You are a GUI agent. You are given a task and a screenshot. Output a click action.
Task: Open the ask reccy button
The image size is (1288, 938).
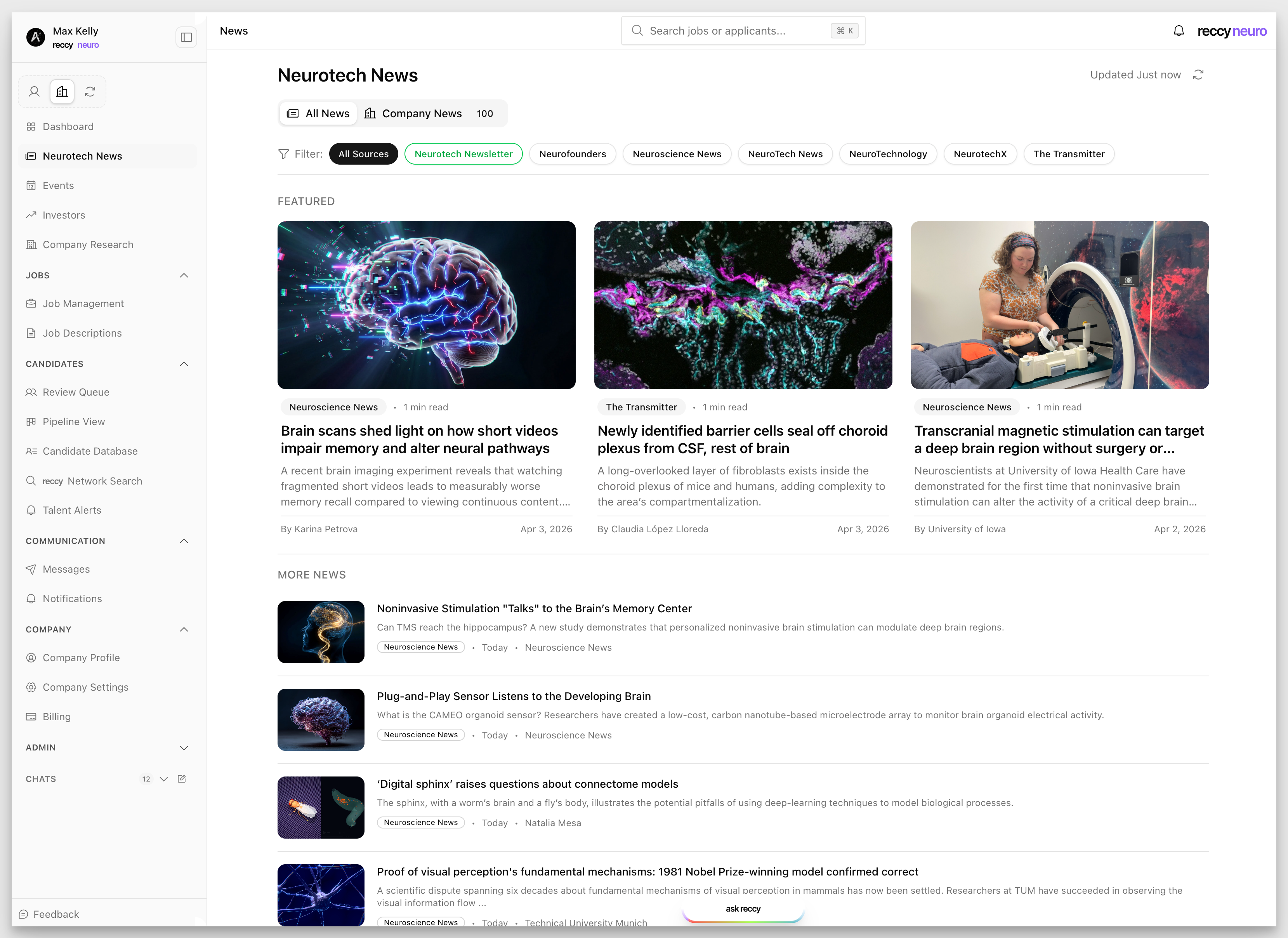[x=742, y=908]
